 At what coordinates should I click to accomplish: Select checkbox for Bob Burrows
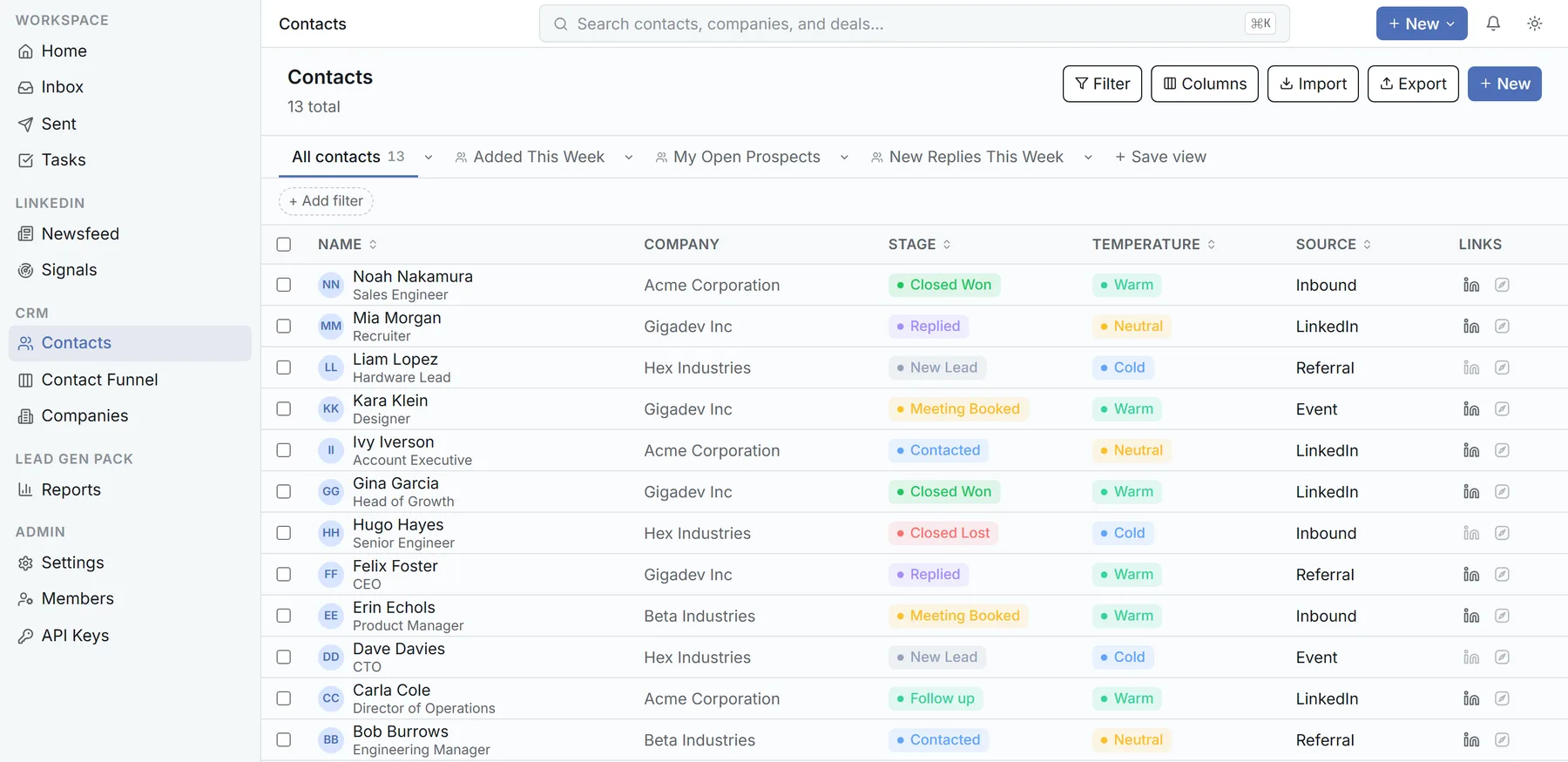[284, 740]
